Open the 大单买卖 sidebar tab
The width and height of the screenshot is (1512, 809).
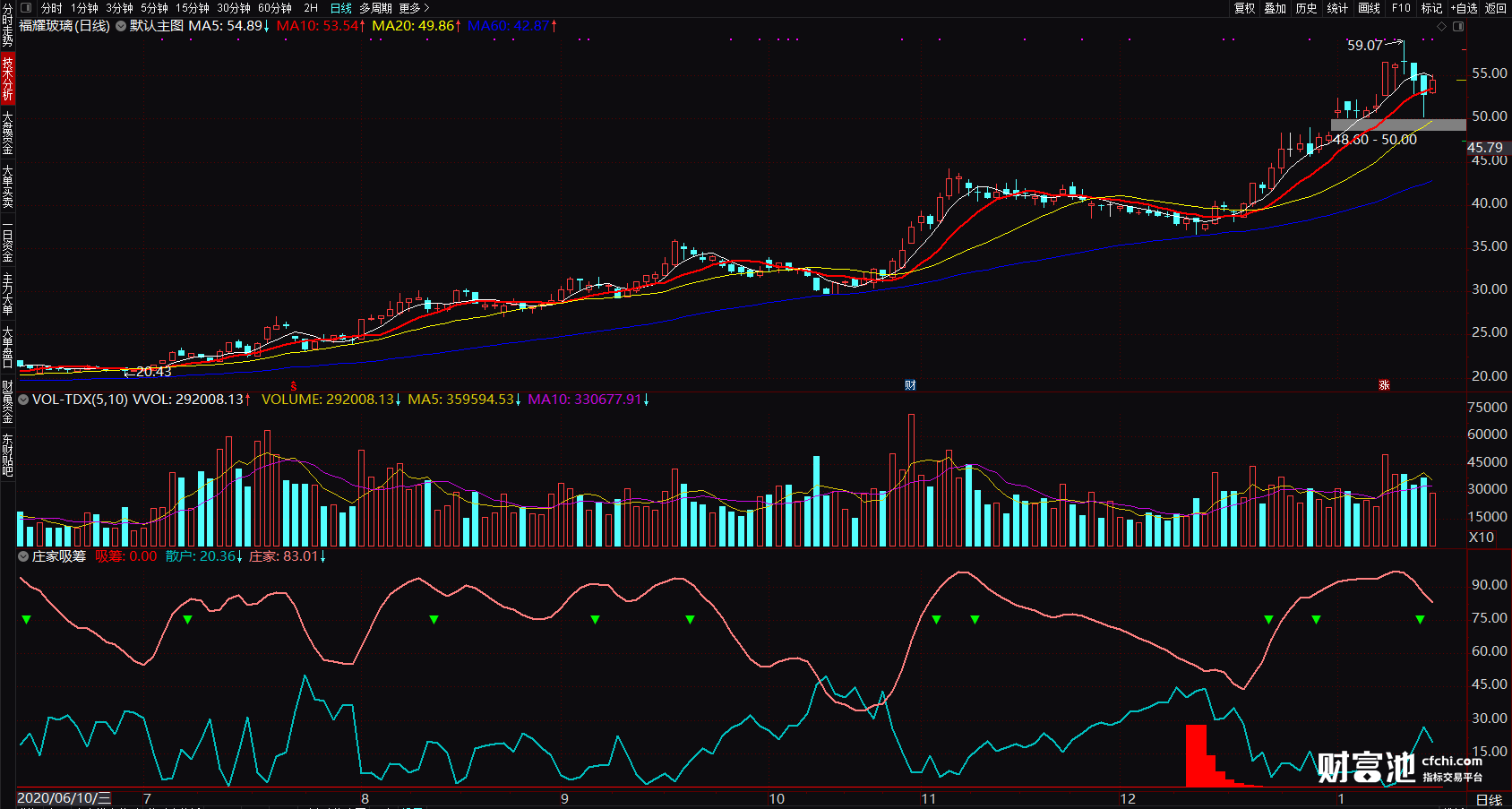(x=7, y=186)
